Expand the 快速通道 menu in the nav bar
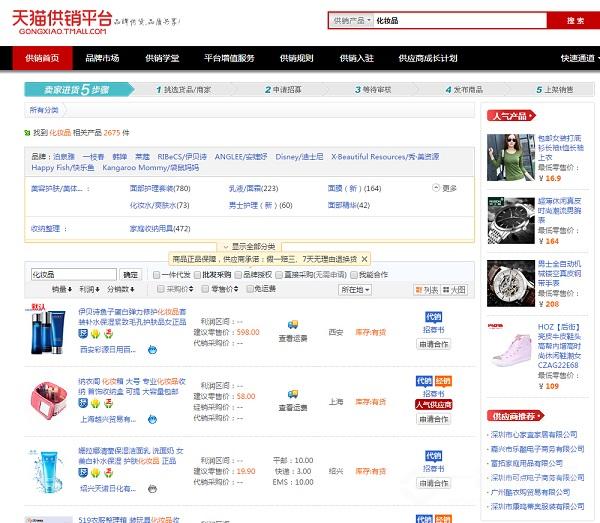 click(x=579, y=58)
